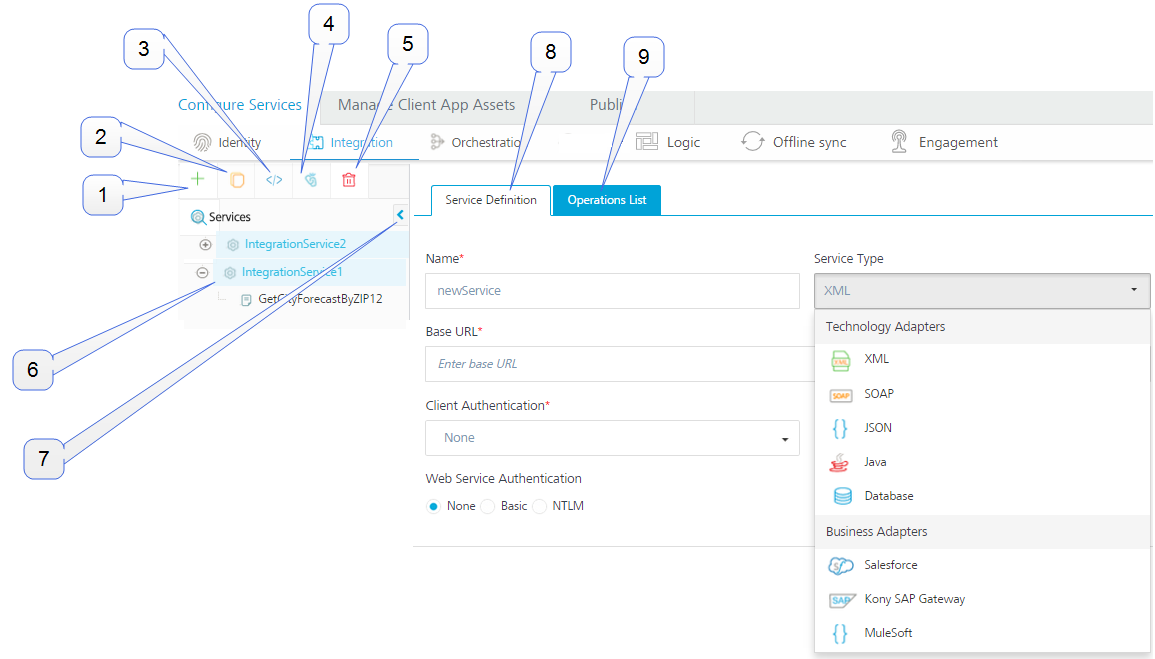Select the Java adapter icon in the list
1155x659 pixels.
click(841, 461)
